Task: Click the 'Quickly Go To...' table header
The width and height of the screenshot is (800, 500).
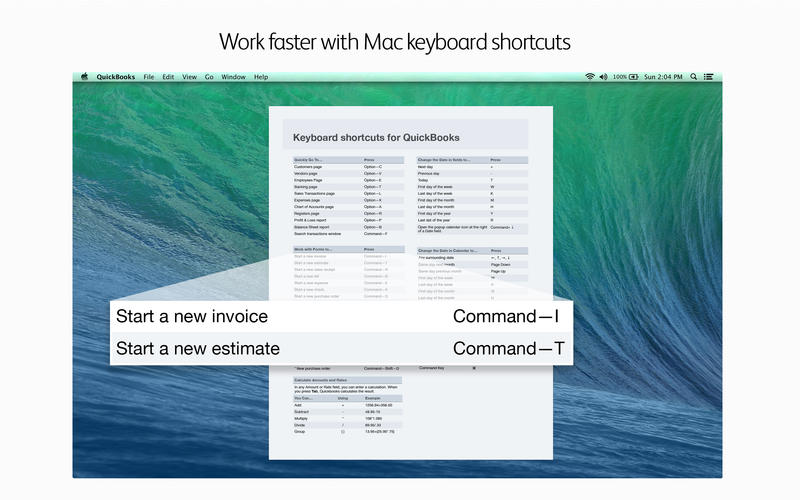Action: point(348,160)
